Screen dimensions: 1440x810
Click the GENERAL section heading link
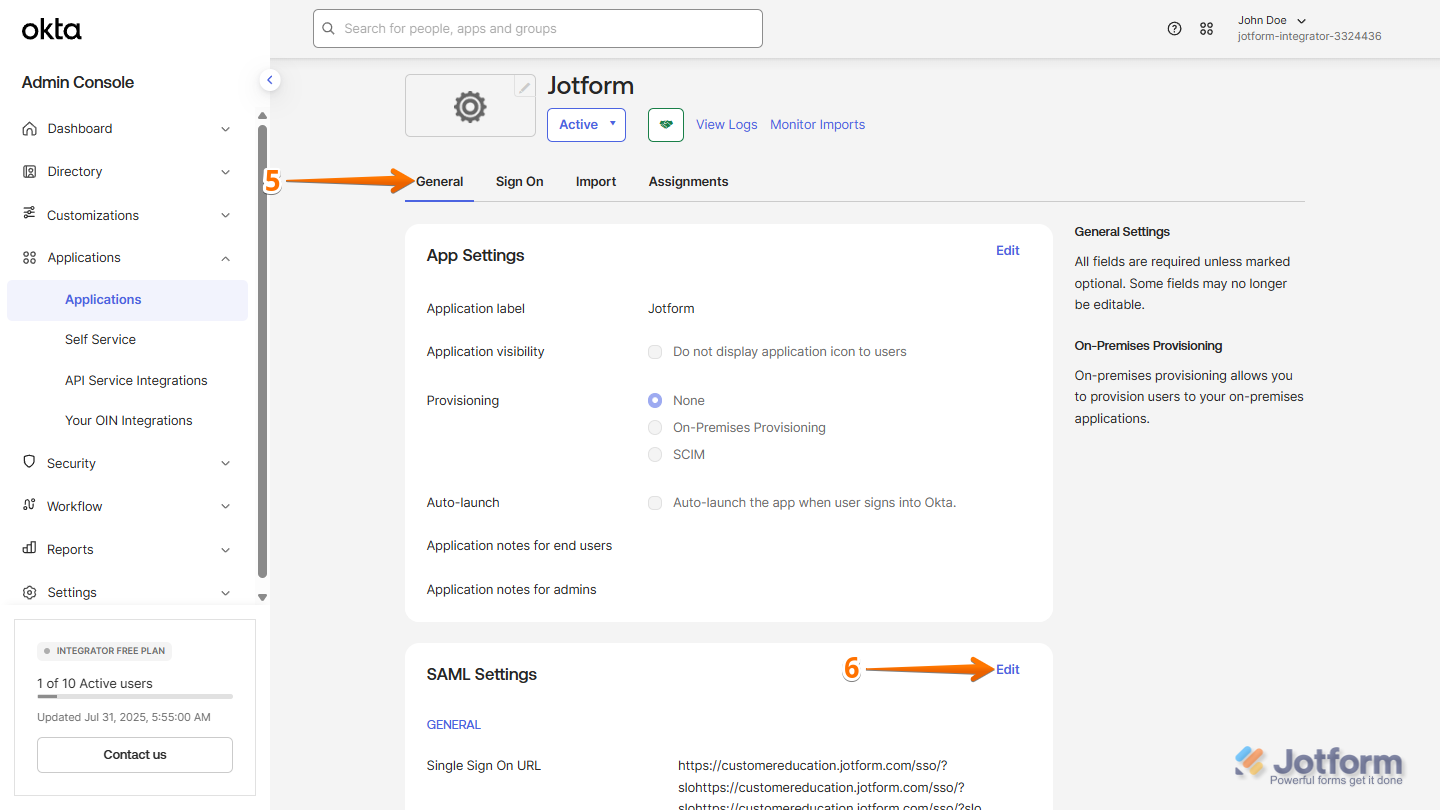tap(454, 724)
